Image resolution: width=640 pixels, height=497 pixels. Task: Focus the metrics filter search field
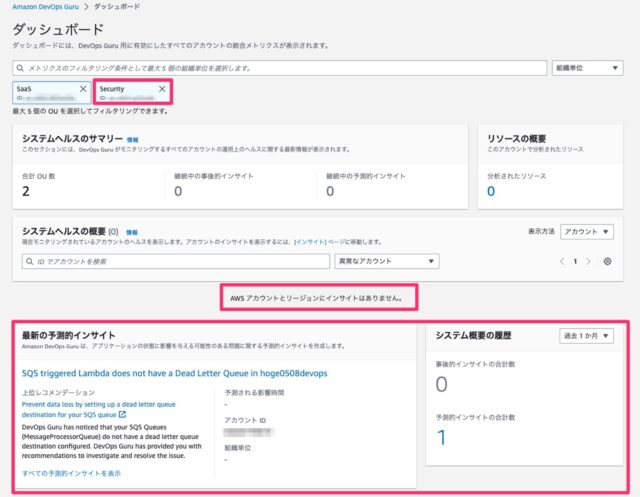click(280, 68)
